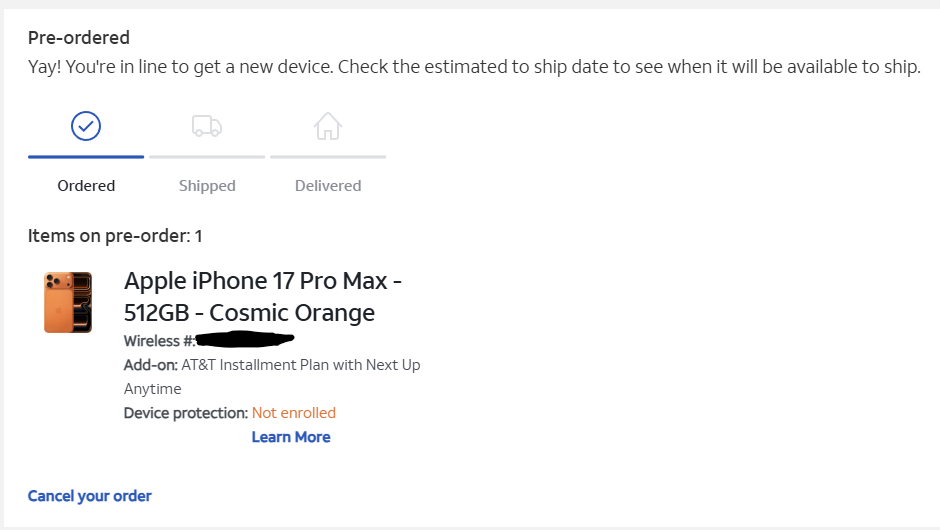Click the Ordered checkmark circle icon
This screenshot has height=530, width=940.
coord(86,126)
